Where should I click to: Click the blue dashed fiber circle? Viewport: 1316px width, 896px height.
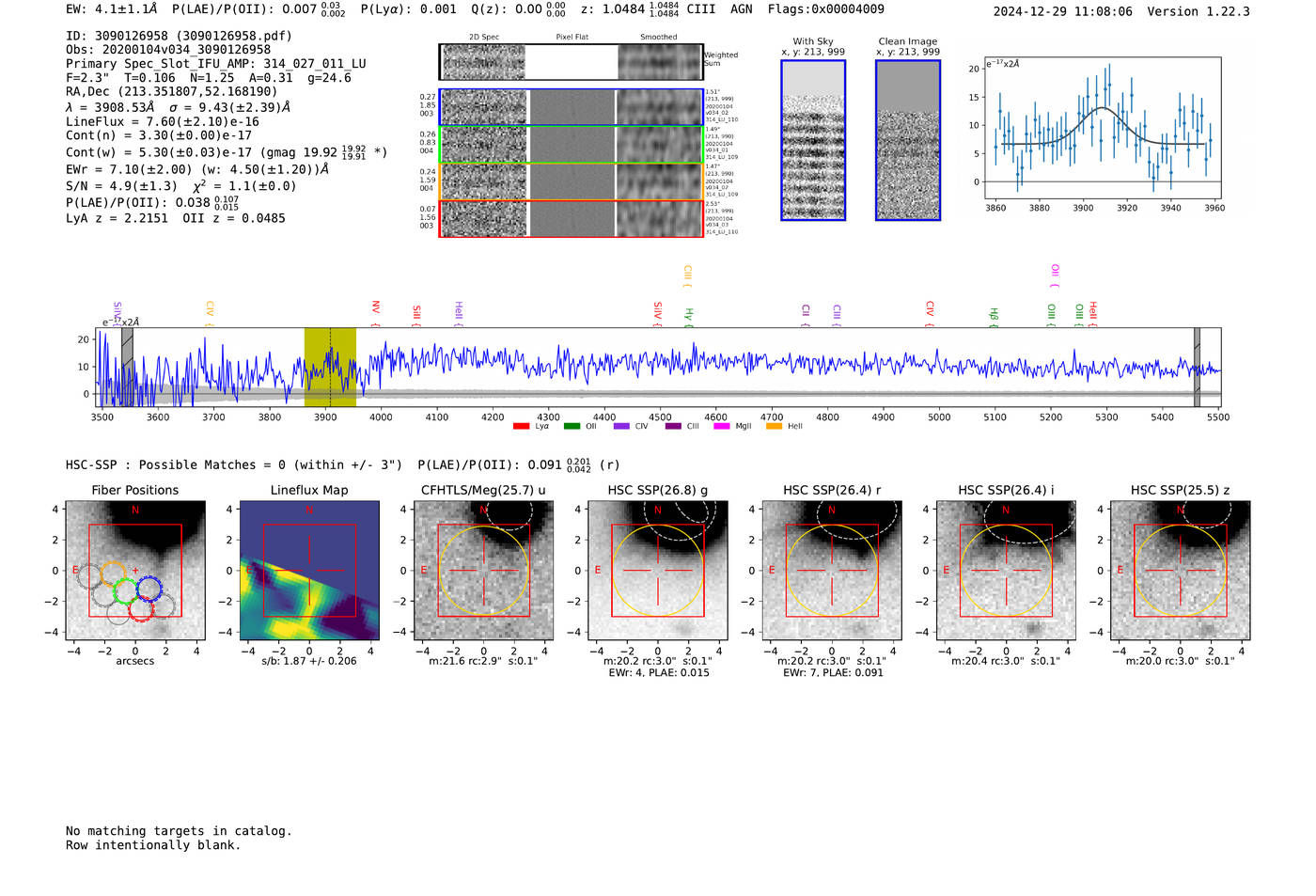tap(149, 589)
